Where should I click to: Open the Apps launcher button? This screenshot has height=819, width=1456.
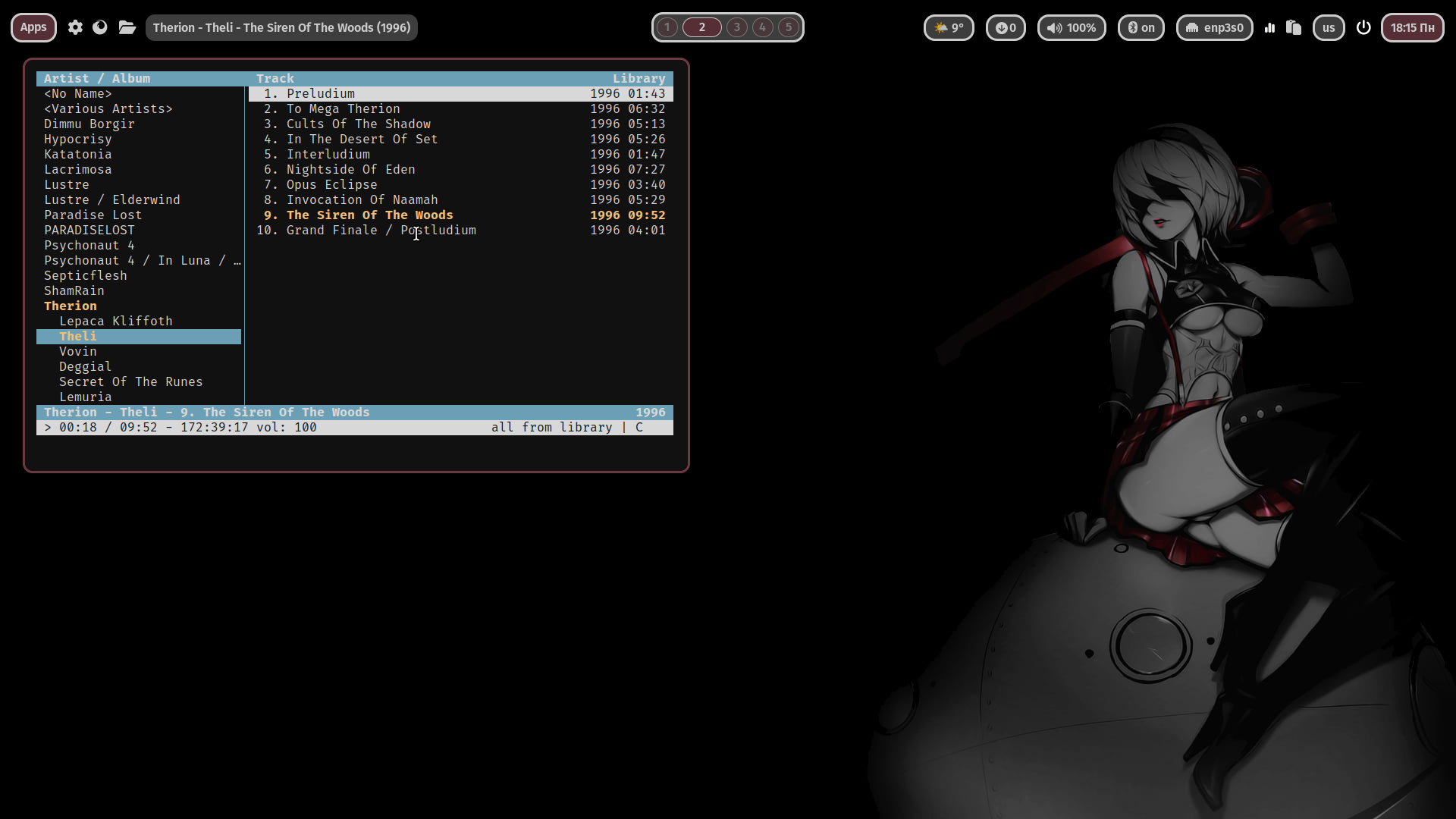point(33,27)
